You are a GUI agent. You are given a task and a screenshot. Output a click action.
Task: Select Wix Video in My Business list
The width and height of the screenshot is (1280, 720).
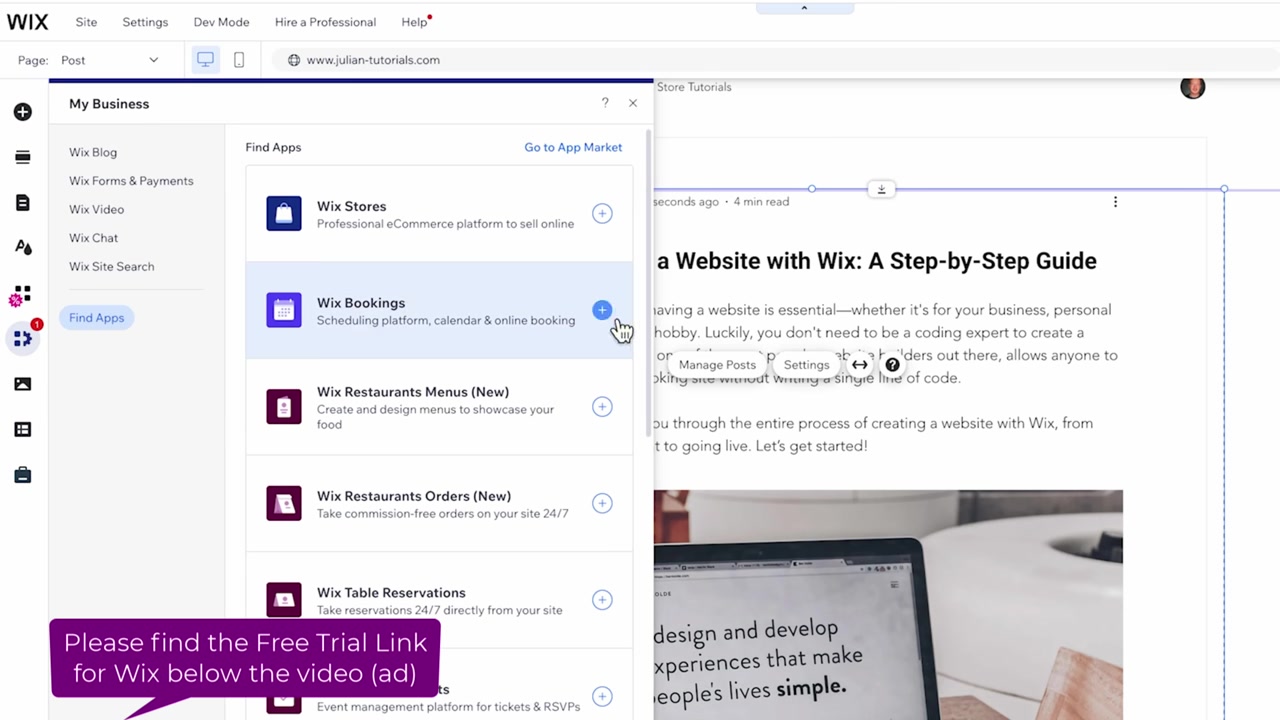96,209
